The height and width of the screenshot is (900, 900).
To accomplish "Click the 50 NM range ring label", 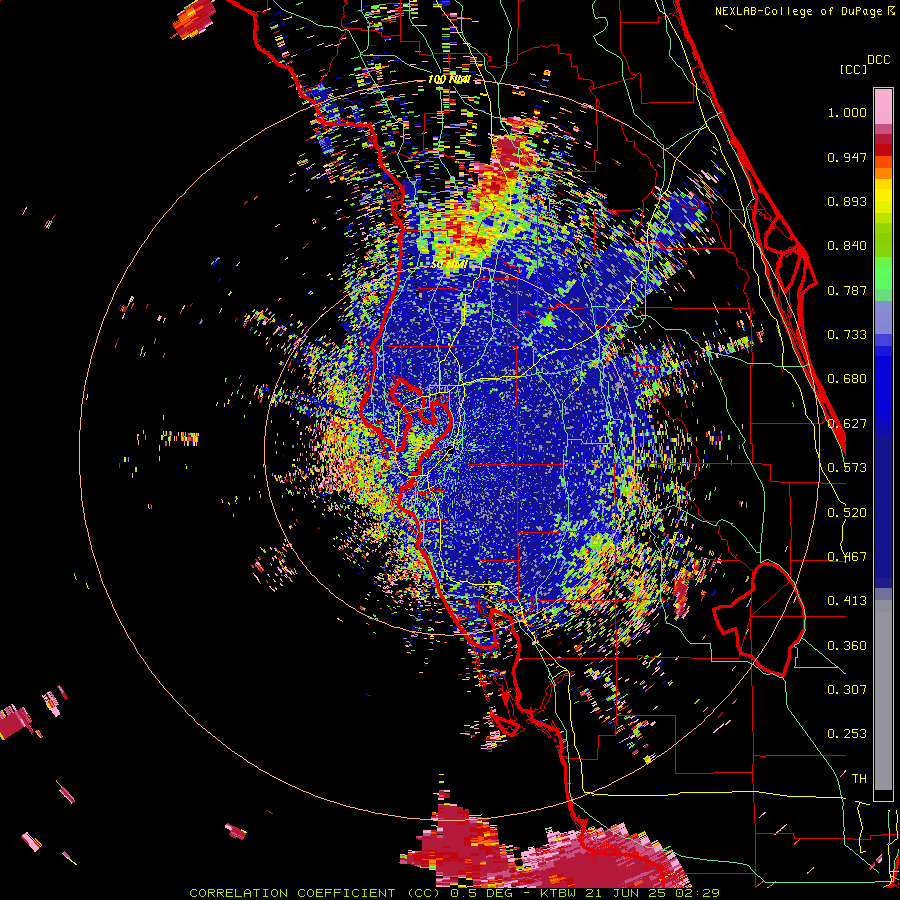I will coord(449,265).
